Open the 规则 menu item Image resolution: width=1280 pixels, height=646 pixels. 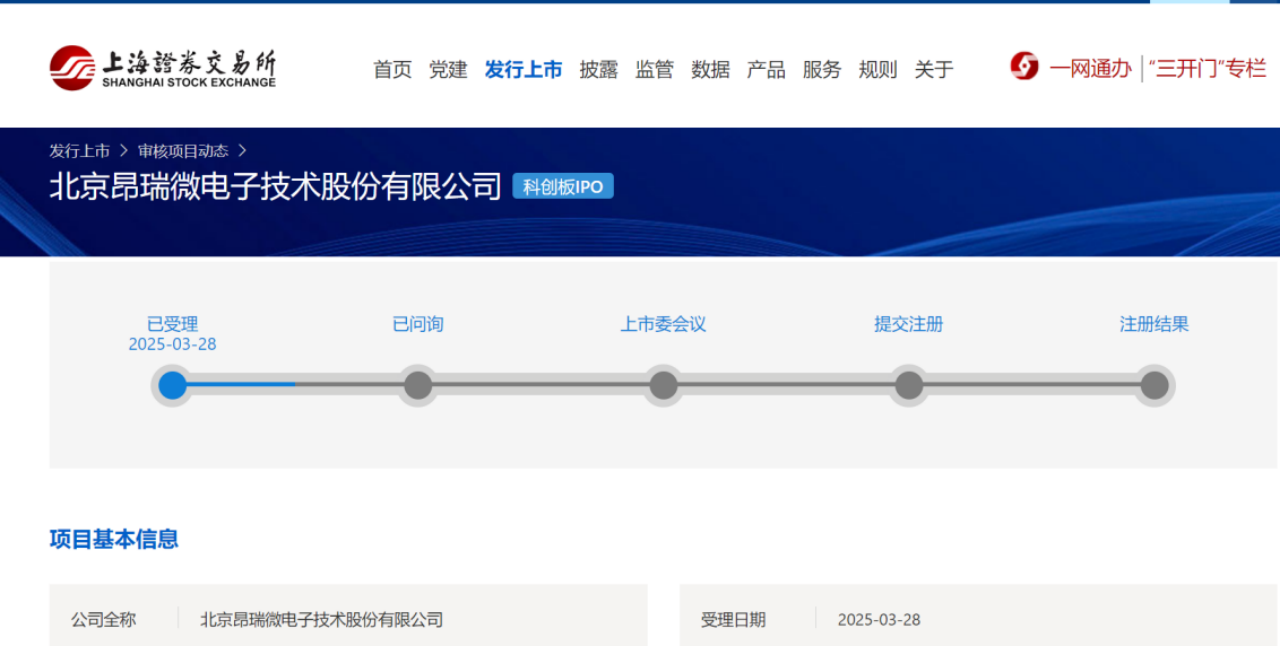878,69
